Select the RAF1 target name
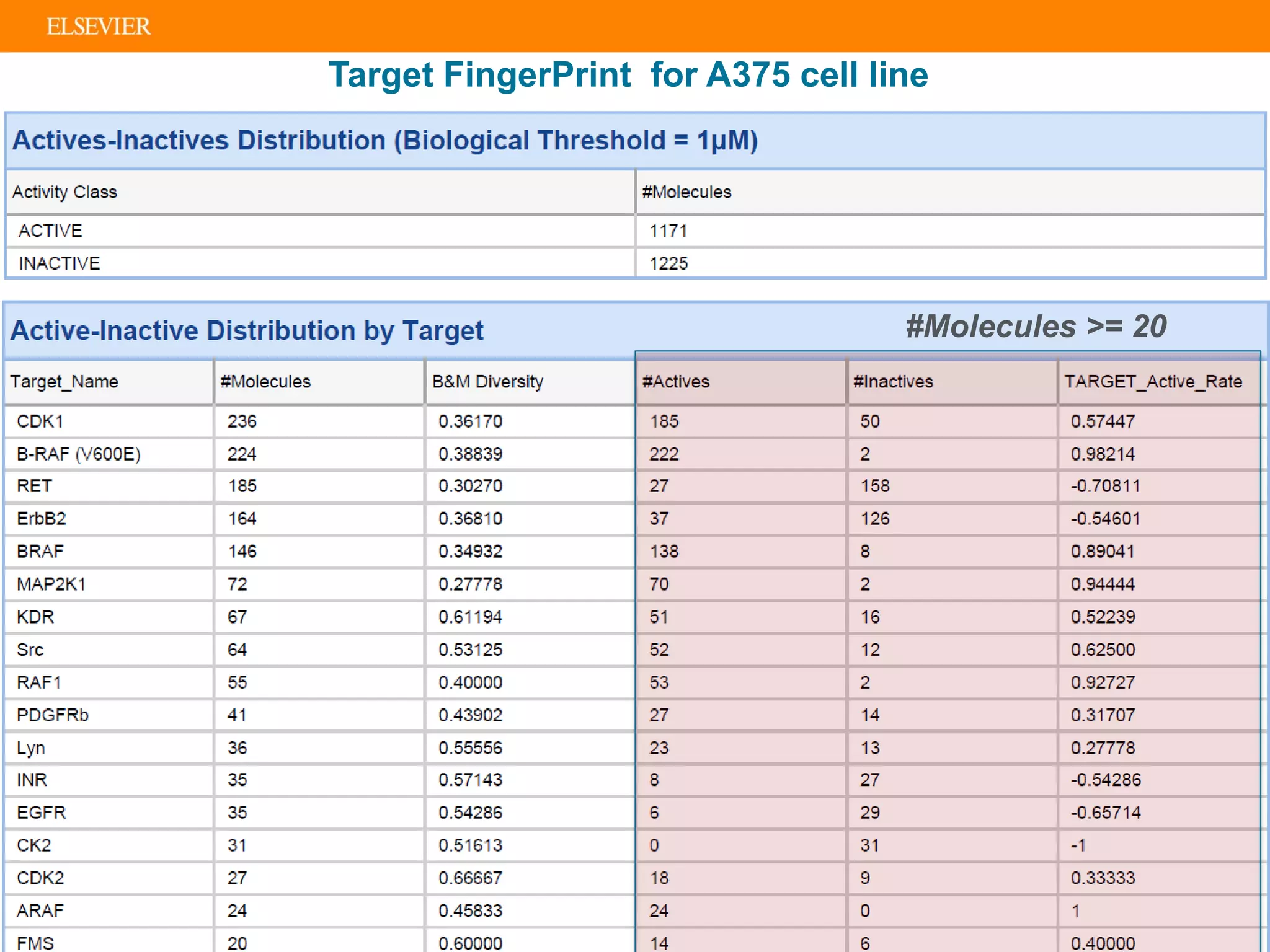1270x952 pixels. point(39,683)
